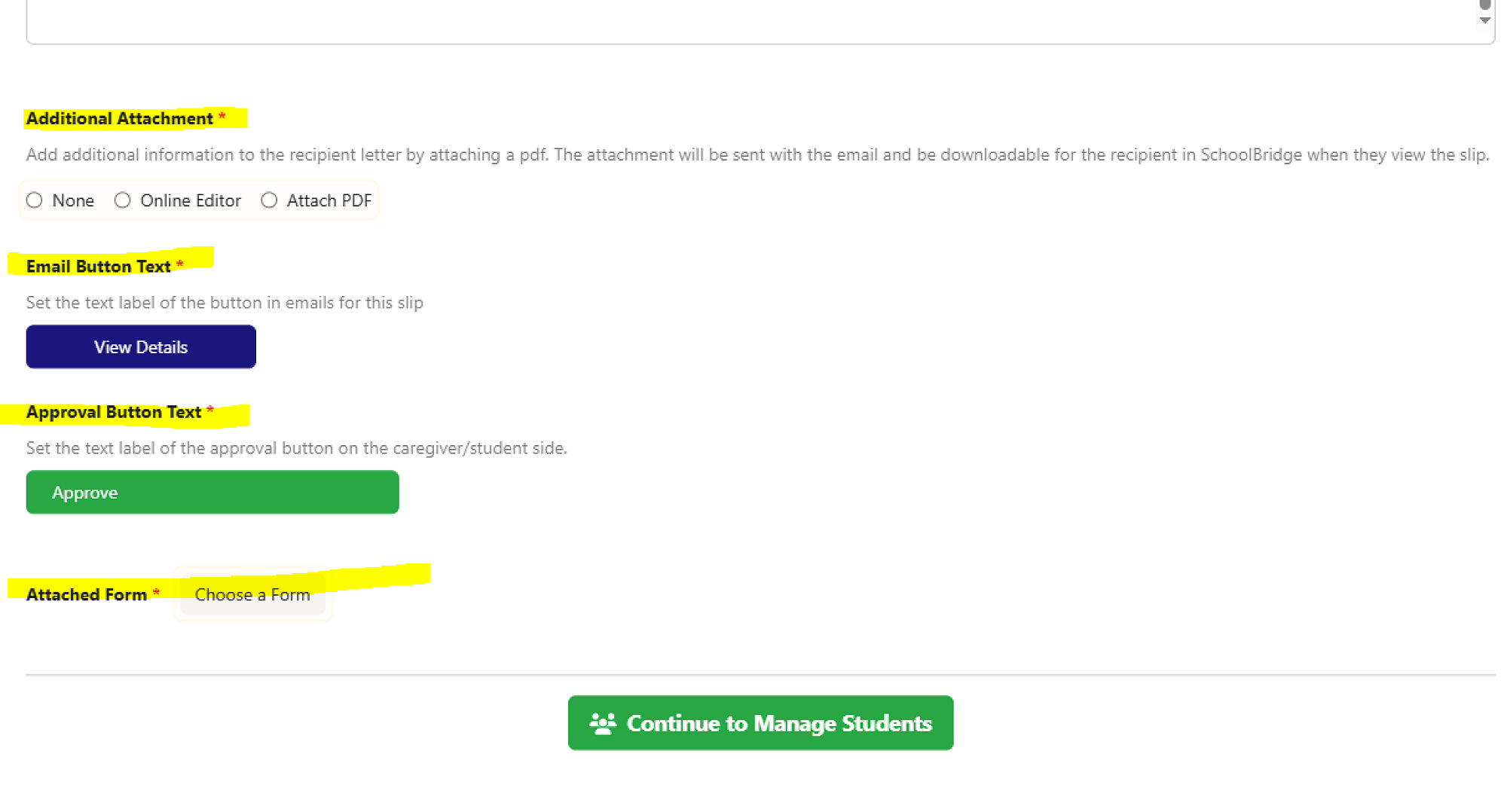Click the "Attach PDF" option label text

pyautogui.click(x=329, y=200)
